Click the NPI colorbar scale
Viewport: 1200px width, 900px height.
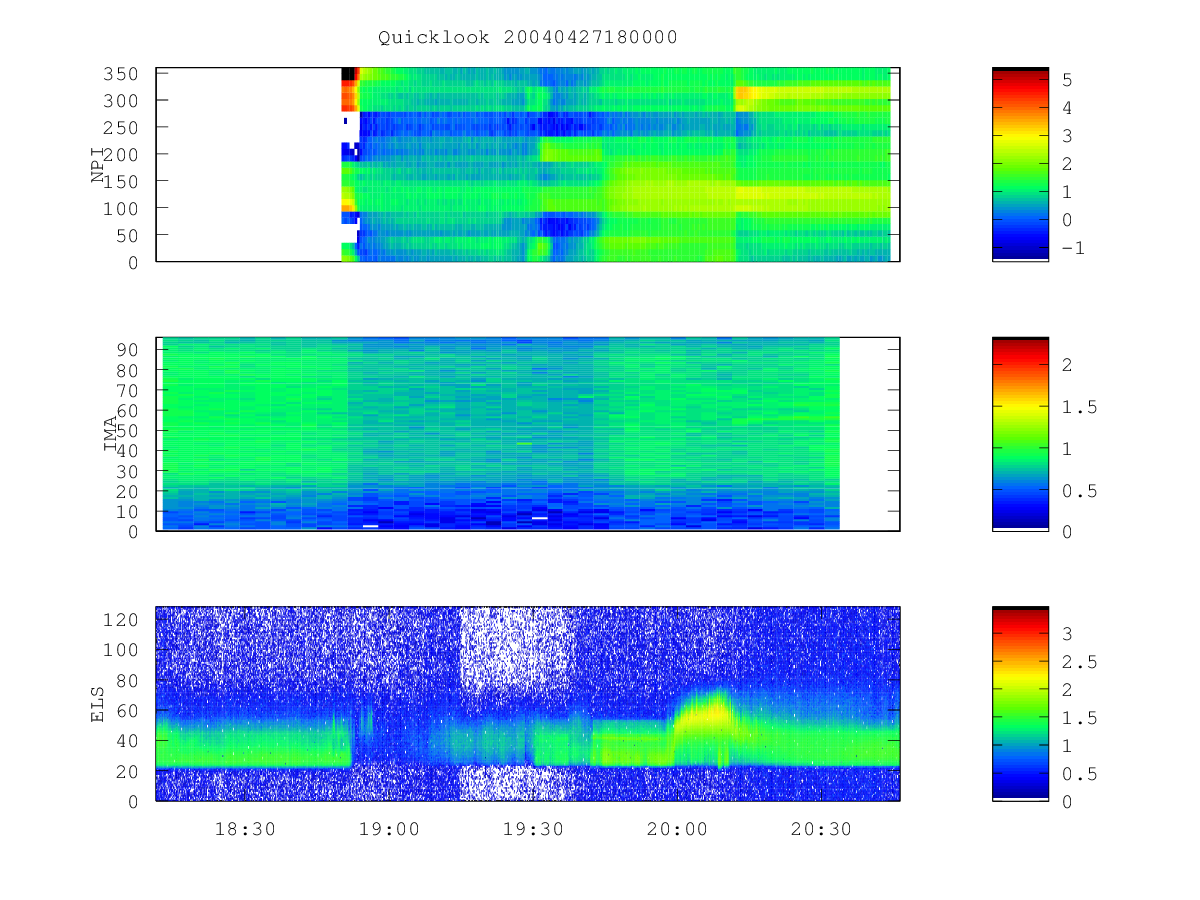coord(1020,165)
